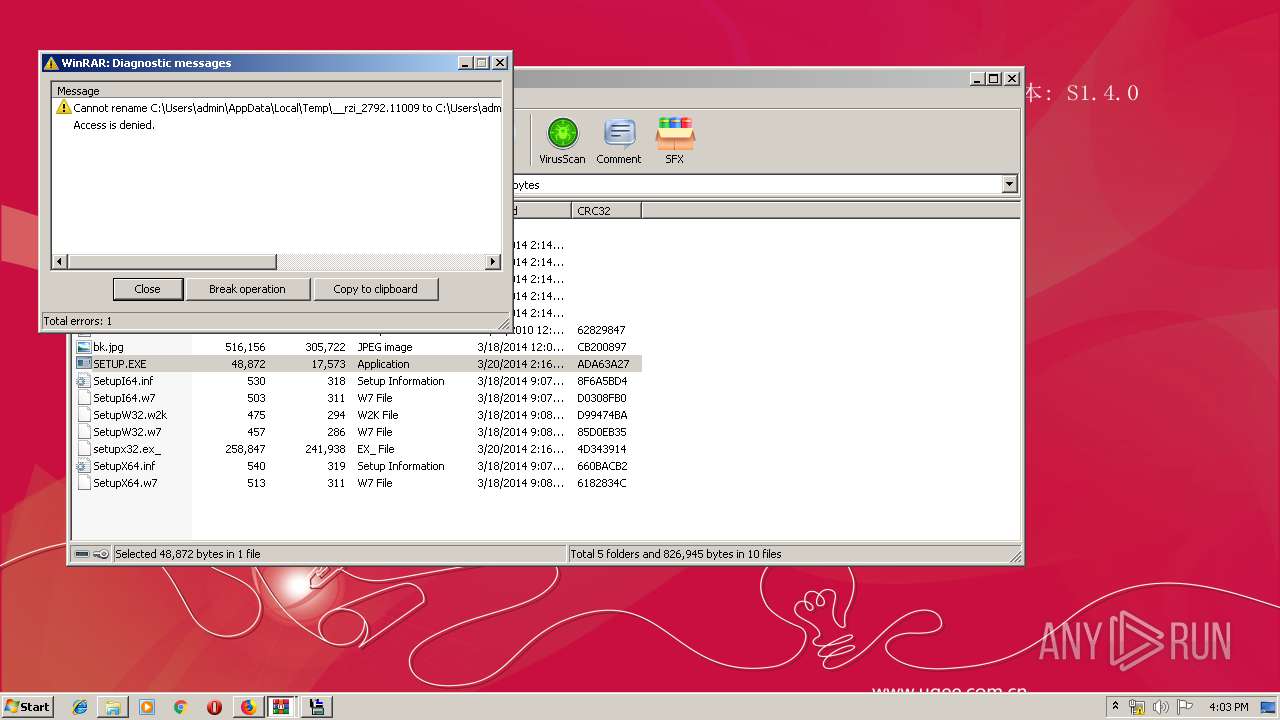
Task: Open Action Center flag tray icon
Action: click(x=1184, y=707)
